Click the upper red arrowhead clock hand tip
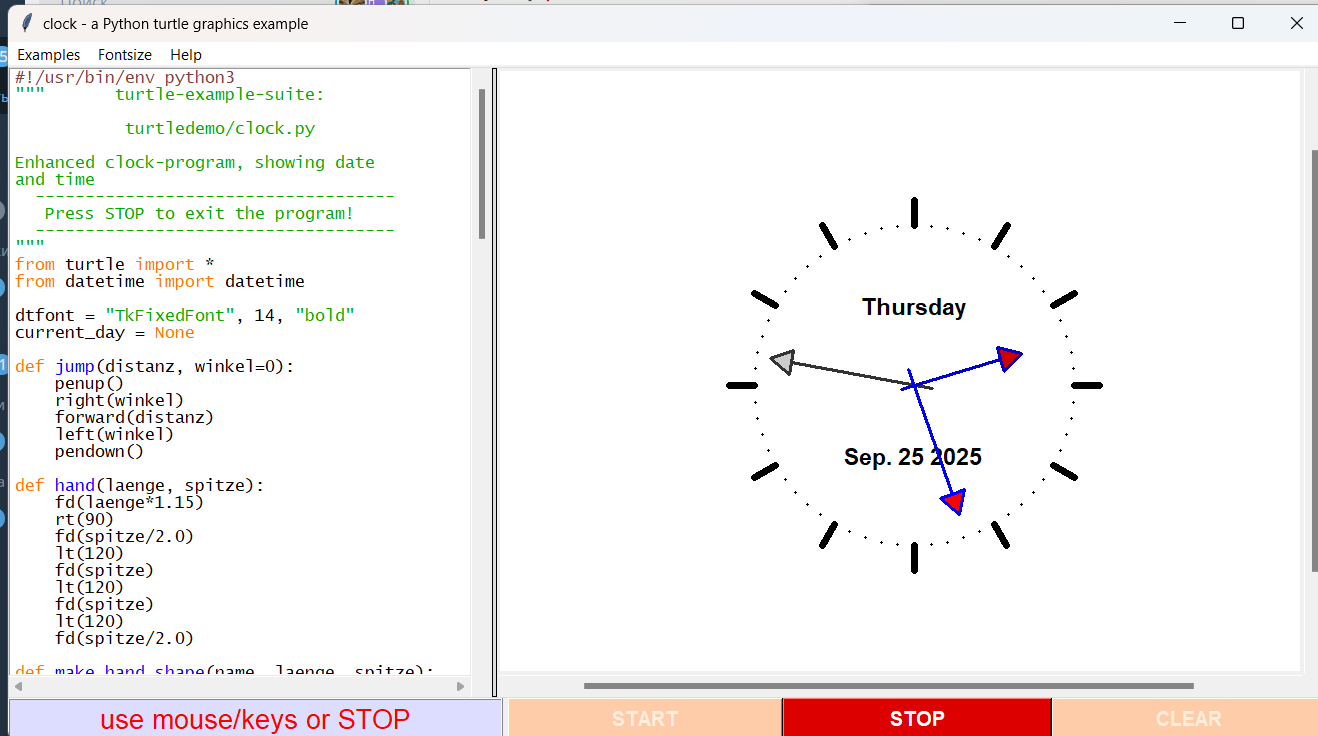 (x=1009, y=358)
